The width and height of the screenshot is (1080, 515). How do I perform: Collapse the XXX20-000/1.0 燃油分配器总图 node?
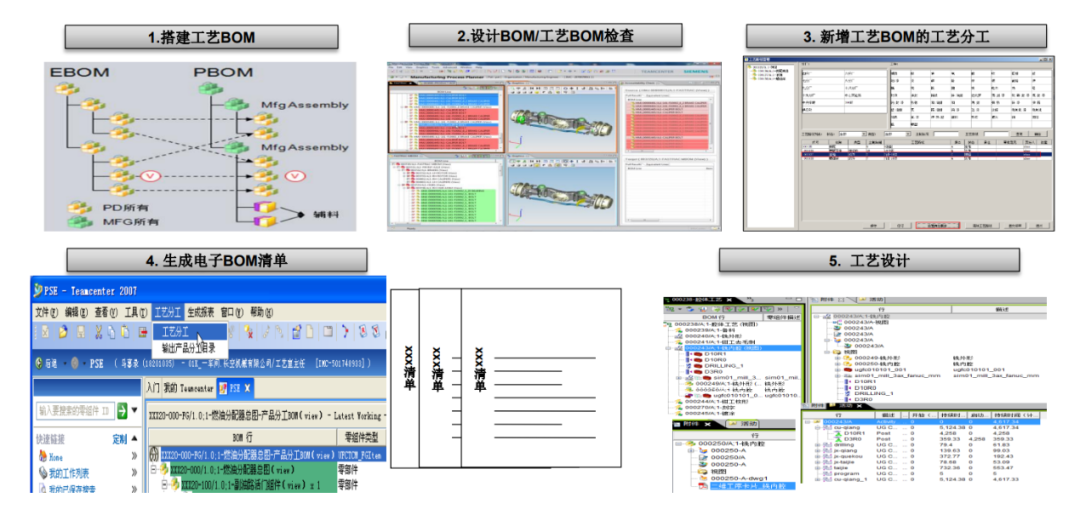pyautogui.click(x=154, y=469)
